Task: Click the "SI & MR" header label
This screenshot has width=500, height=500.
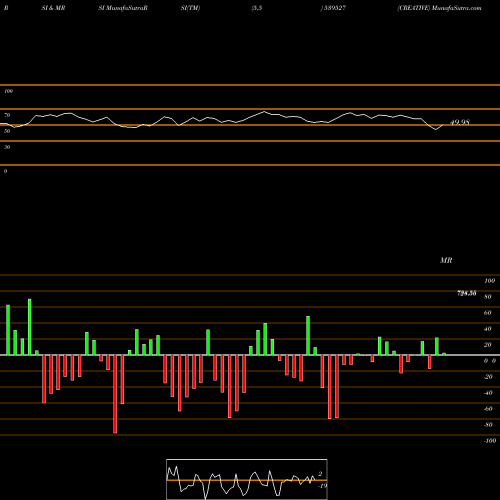Action: click(x=53, y=8)
